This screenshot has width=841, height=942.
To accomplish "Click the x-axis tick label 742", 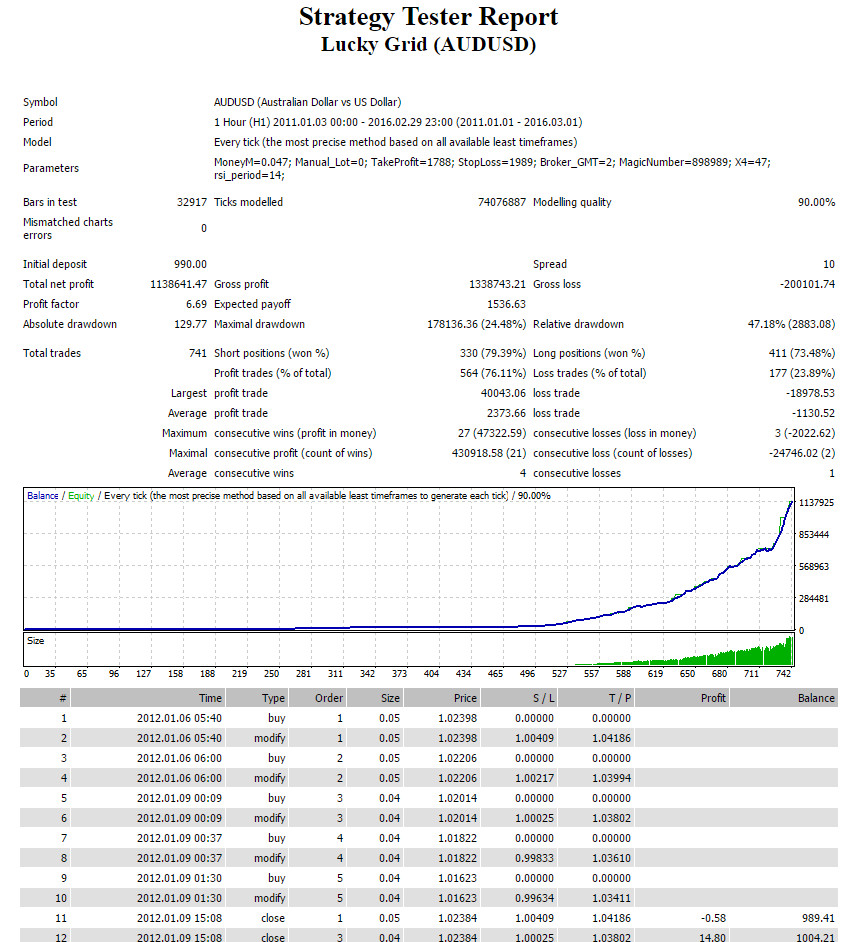I will 783,673.
